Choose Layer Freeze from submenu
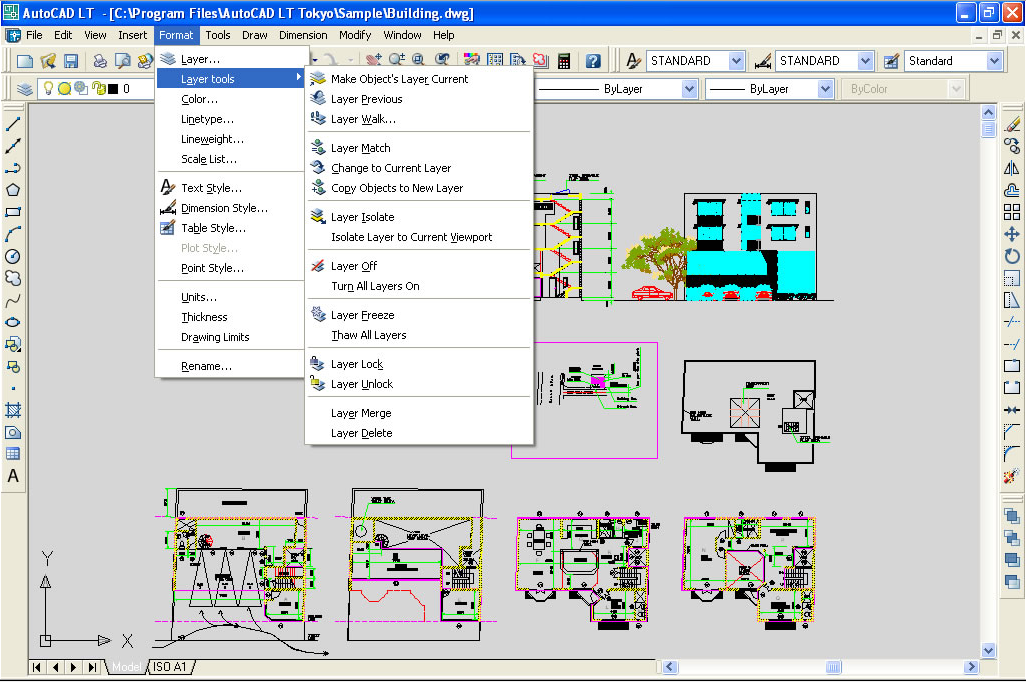1026x682 pixels. tap(419, 315)
